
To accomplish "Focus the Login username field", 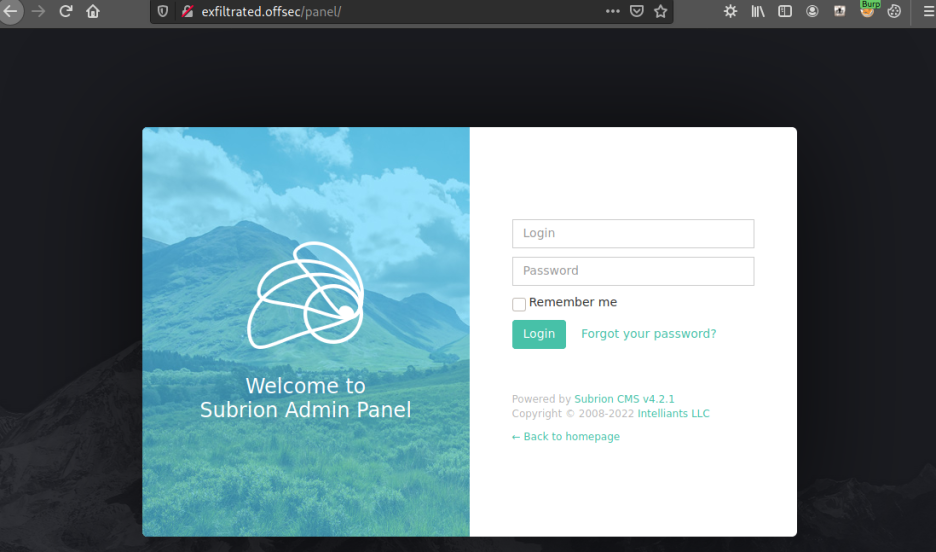I will tap(633, 233).
